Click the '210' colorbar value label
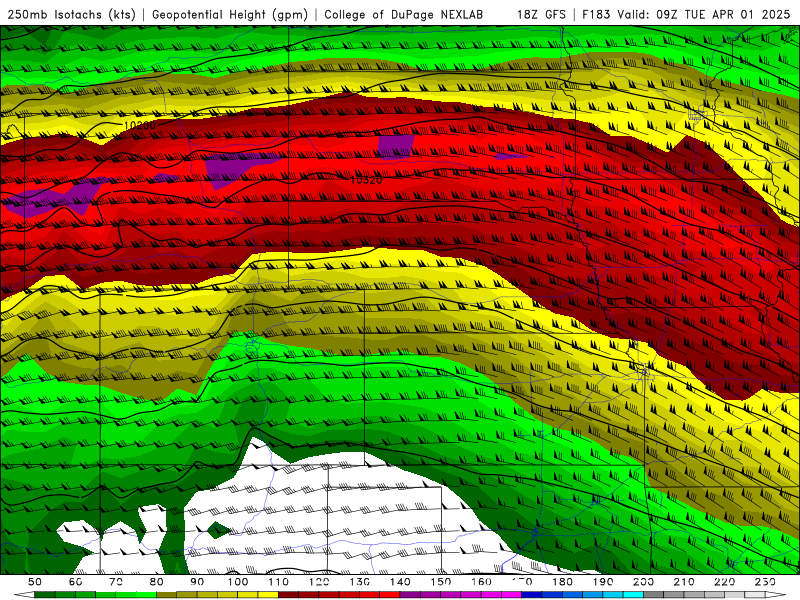Image resolution: width=800 pixels, height=600 pixels. [x=684, y=582]
